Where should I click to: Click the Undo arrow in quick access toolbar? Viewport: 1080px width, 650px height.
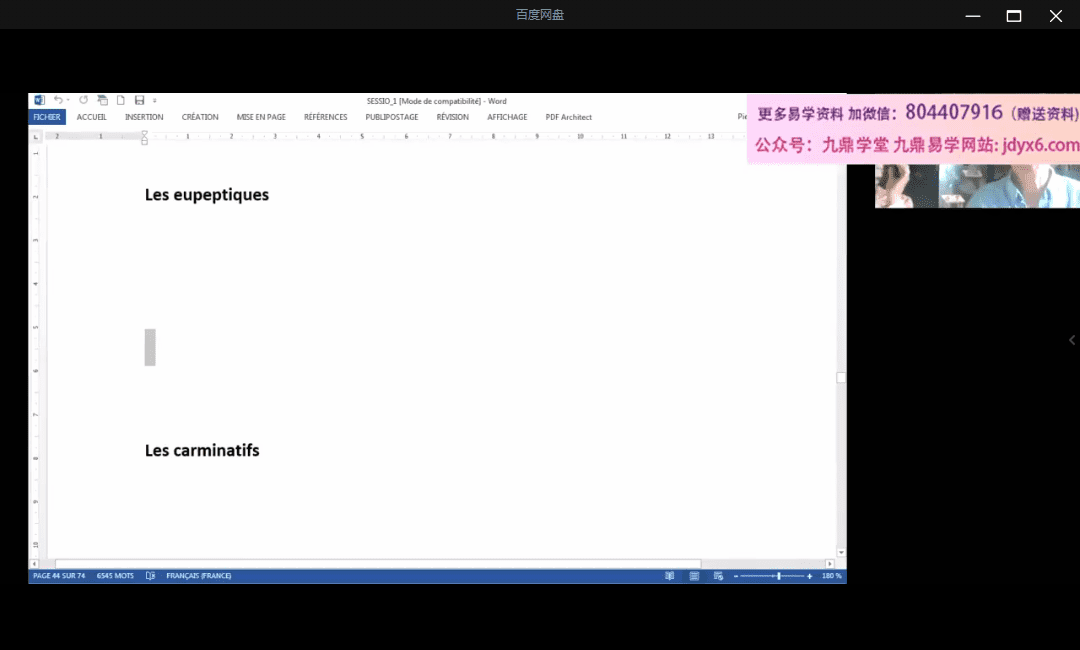point(58,100)
